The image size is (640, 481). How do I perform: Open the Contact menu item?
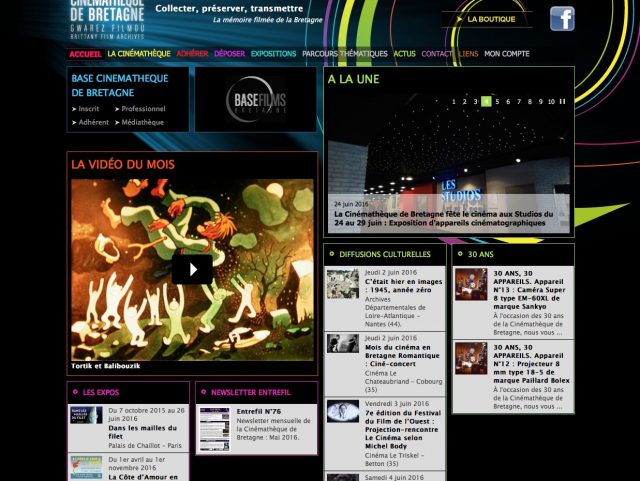pos(436,53)
